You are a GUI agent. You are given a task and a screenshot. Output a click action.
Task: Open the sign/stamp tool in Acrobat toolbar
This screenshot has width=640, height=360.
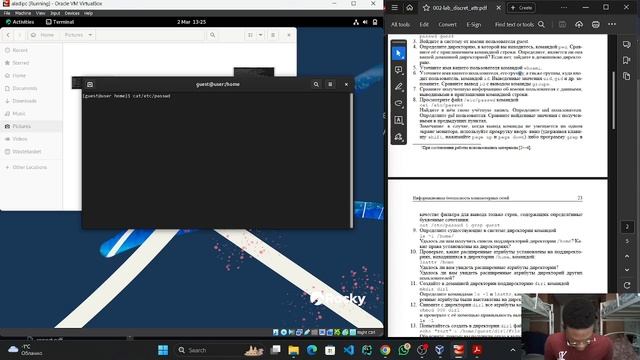tap(399, 137)
